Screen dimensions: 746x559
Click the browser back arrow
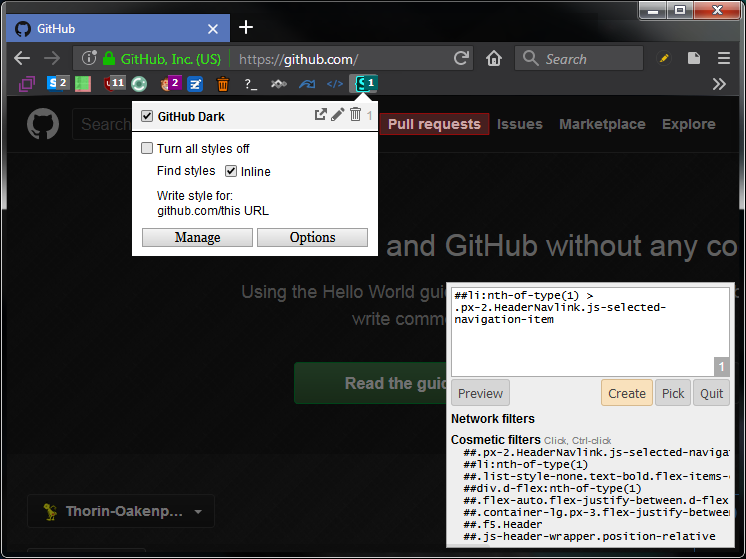(x=22, y=59)
